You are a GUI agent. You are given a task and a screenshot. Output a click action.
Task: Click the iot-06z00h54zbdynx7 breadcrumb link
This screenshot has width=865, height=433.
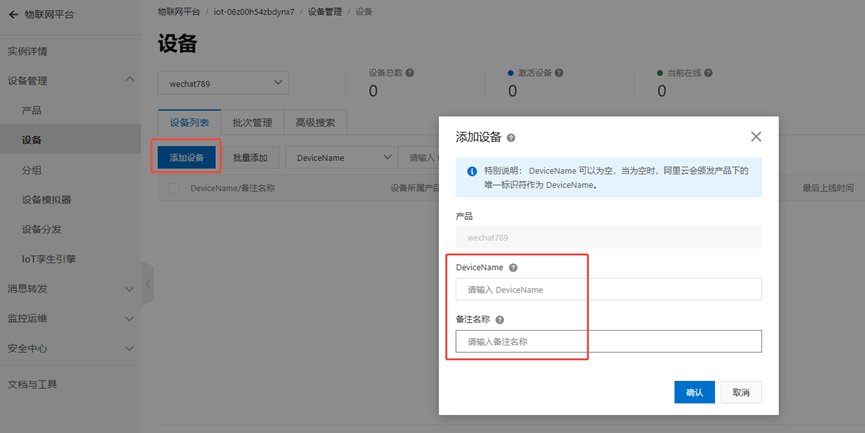point(254,12)
